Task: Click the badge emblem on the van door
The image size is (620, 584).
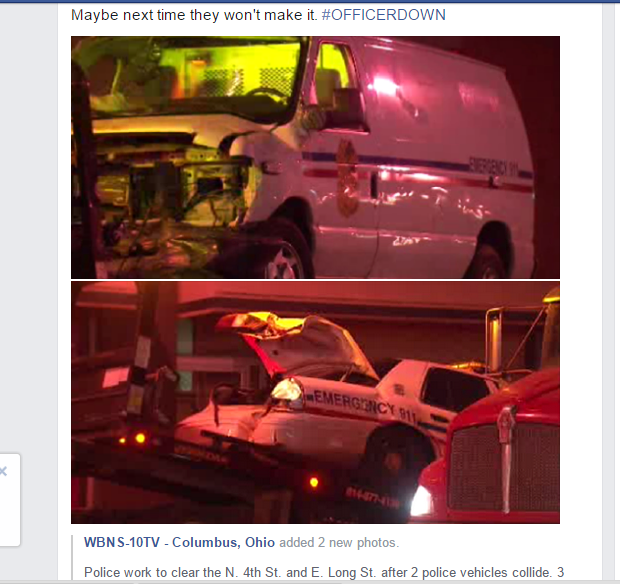Action: point(347,178)
